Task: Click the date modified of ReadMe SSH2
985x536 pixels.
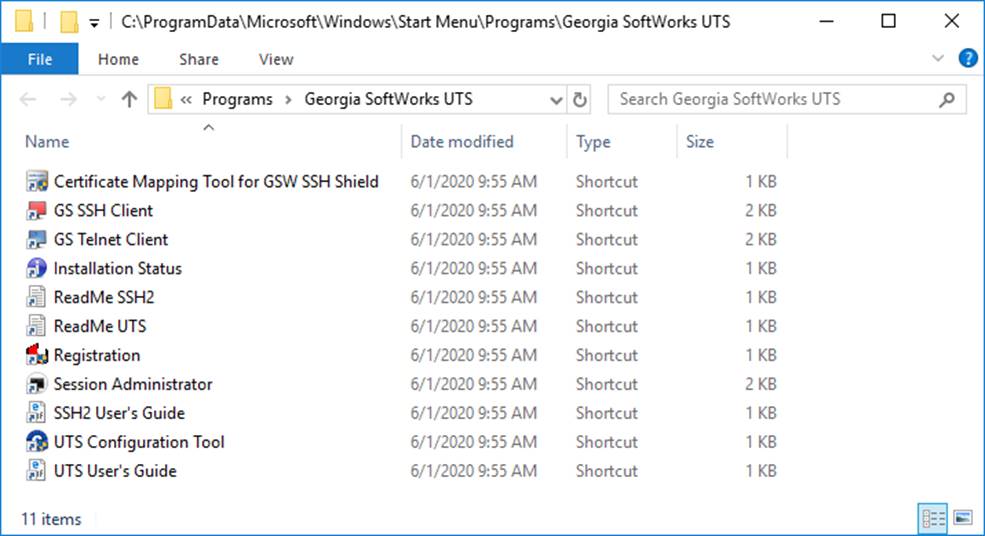Action: 474,297
